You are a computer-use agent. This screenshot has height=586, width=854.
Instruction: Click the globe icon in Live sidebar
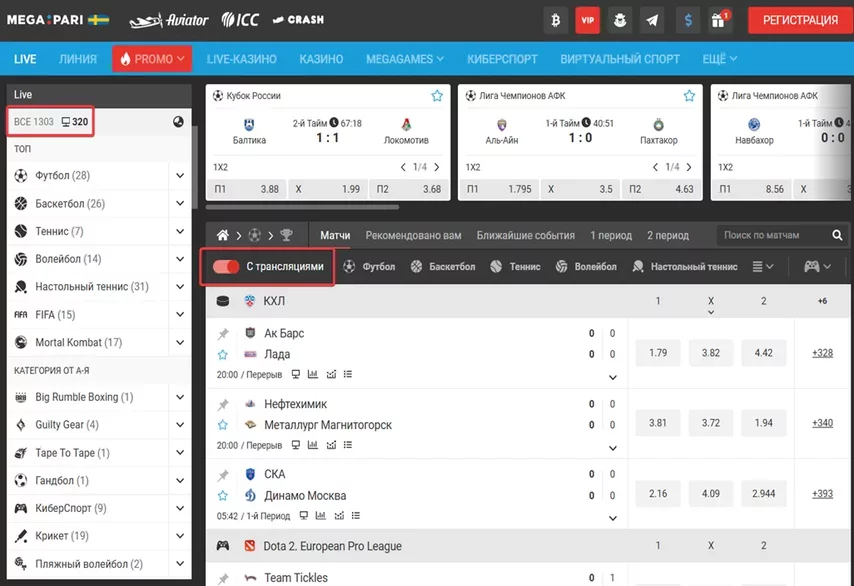(178, 122)
